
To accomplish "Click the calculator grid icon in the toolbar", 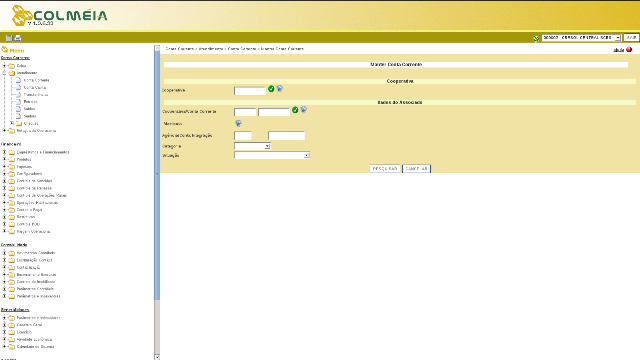I will click(9, 38).
